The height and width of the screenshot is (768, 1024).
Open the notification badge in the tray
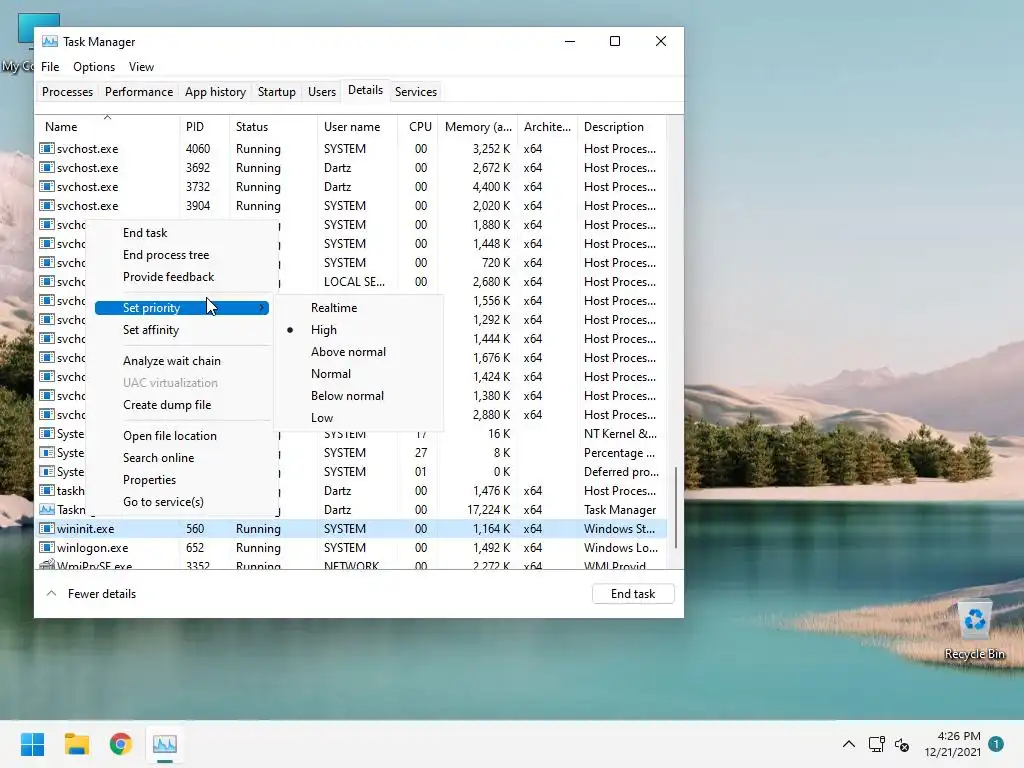[996, 744]
